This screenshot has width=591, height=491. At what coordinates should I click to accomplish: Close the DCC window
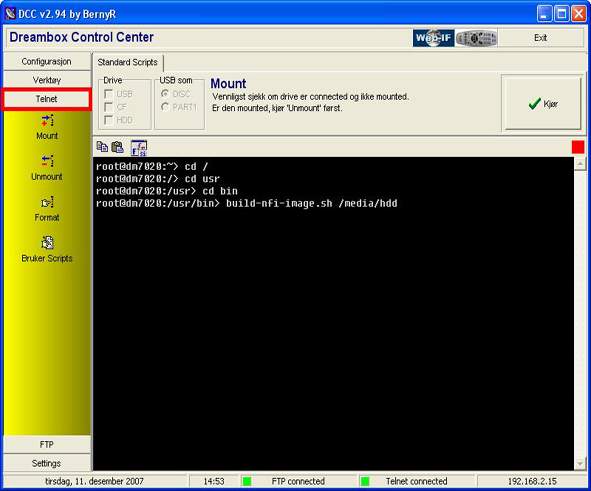tap(579, 14)
